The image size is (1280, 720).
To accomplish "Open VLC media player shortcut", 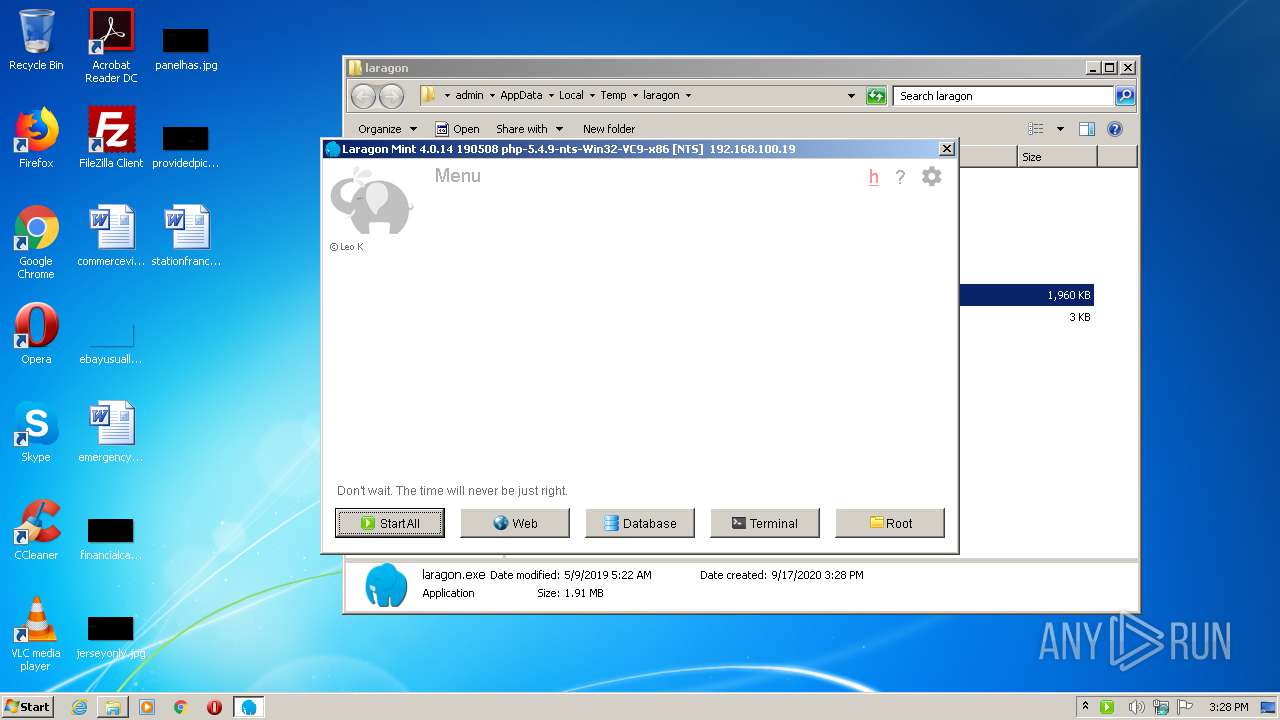I will [x=36, y=634].
